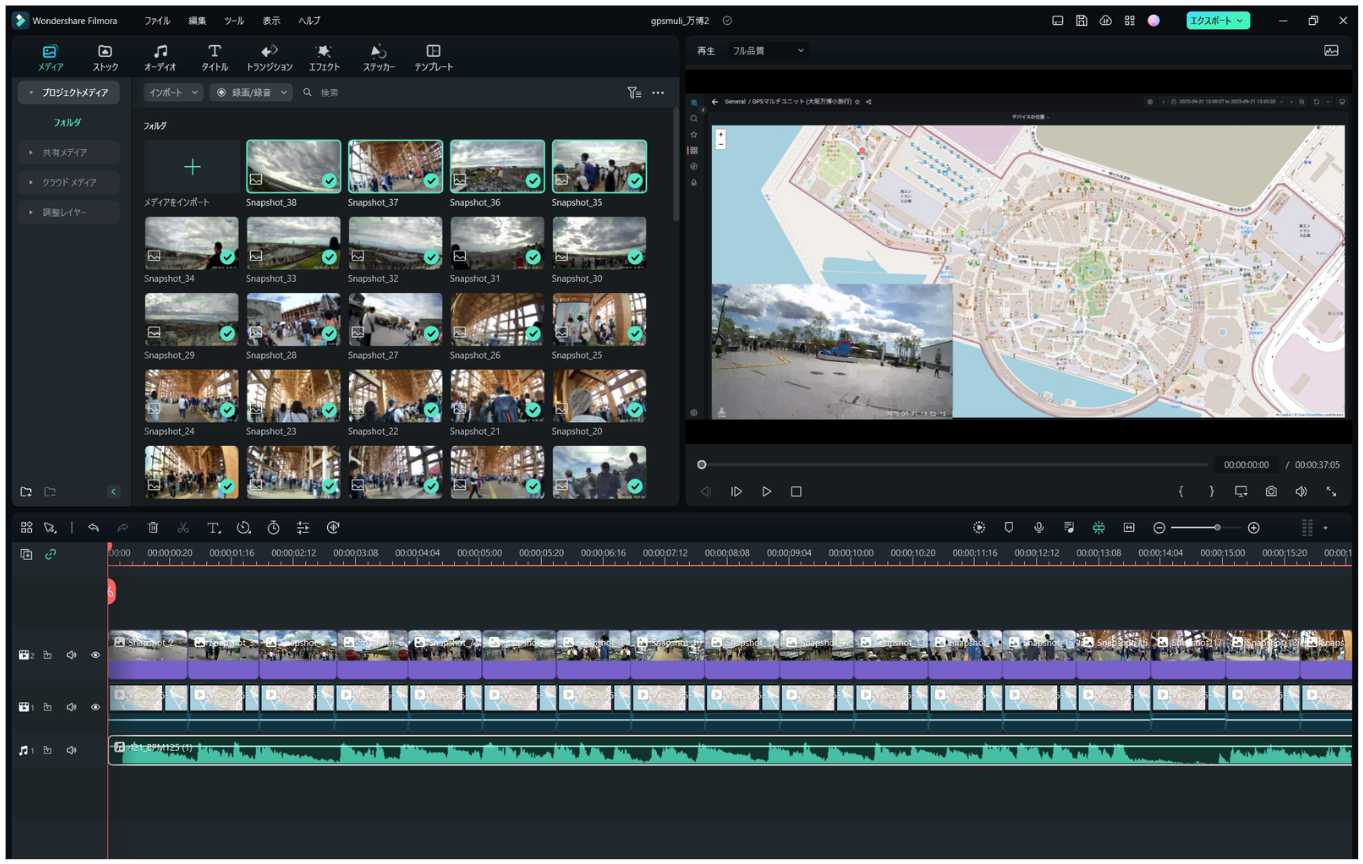Screen dimensions: 1363x864
Task: Click the voiceover microphone icon
Action: [1039, 528]
